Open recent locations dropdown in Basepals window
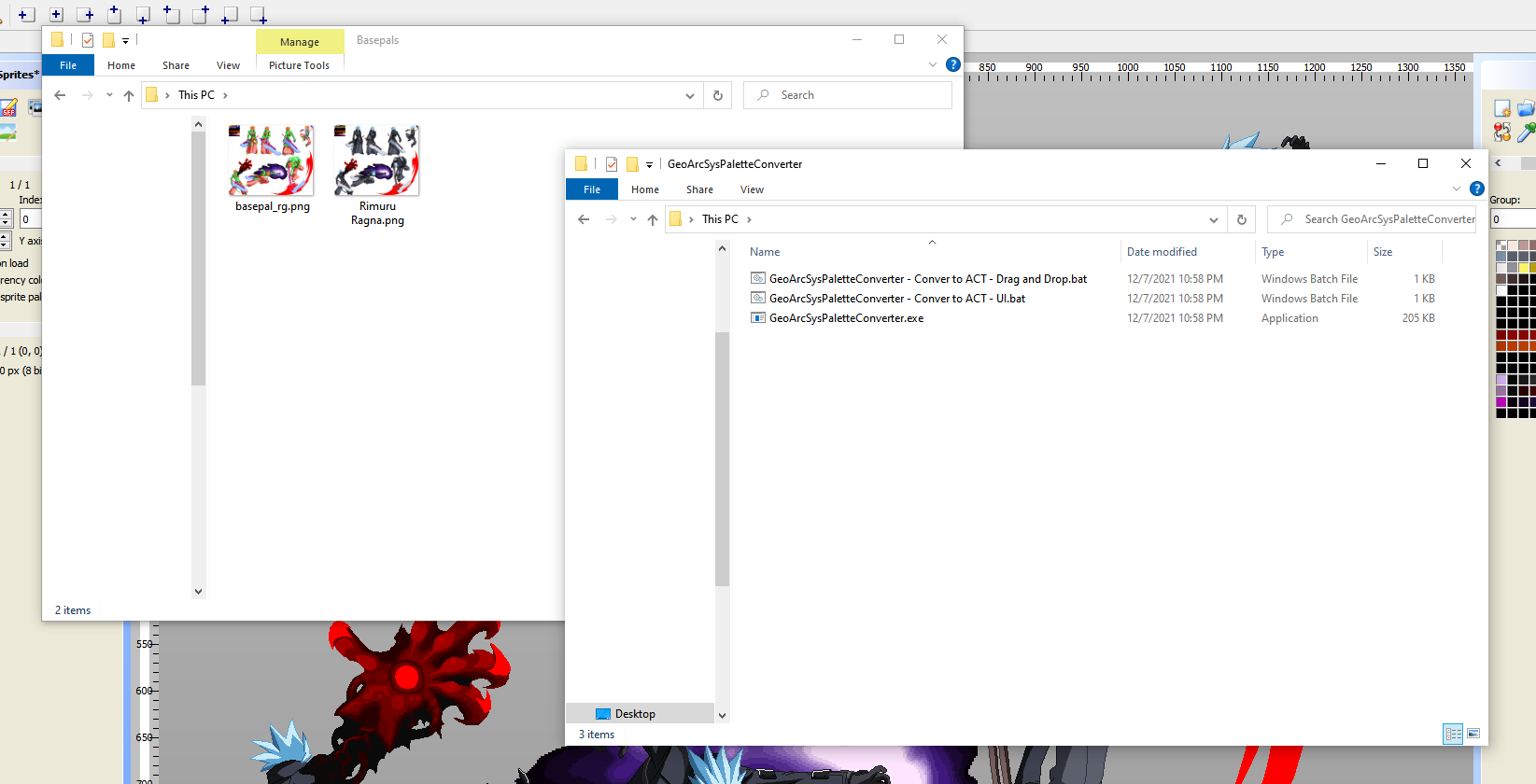1536x784 pixels. [x=109, y=95]
